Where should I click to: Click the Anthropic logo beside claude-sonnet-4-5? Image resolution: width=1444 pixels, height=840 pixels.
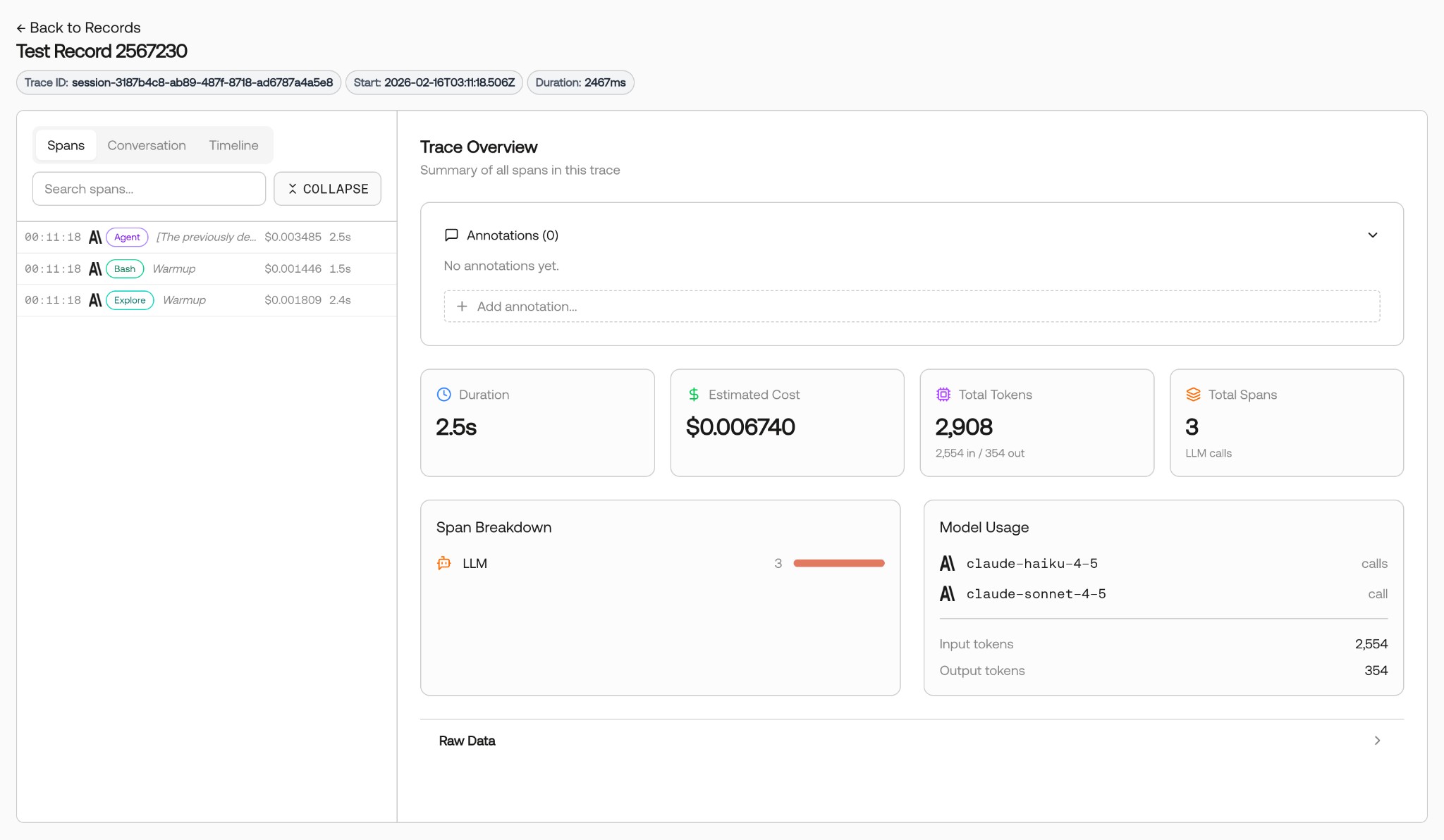tap(948, 593)
